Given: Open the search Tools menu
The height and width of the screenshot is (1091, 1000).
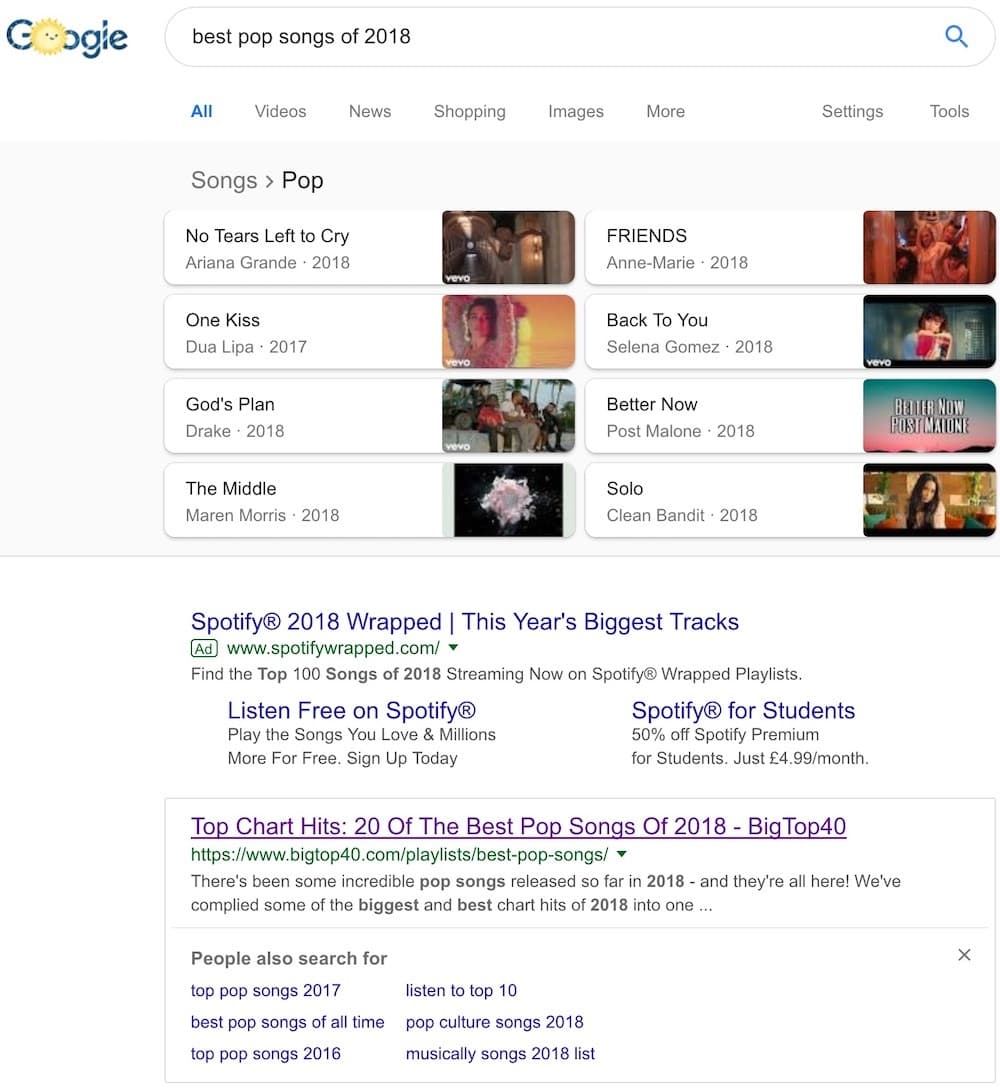Looking at the screenshot, I should point(948,111).
